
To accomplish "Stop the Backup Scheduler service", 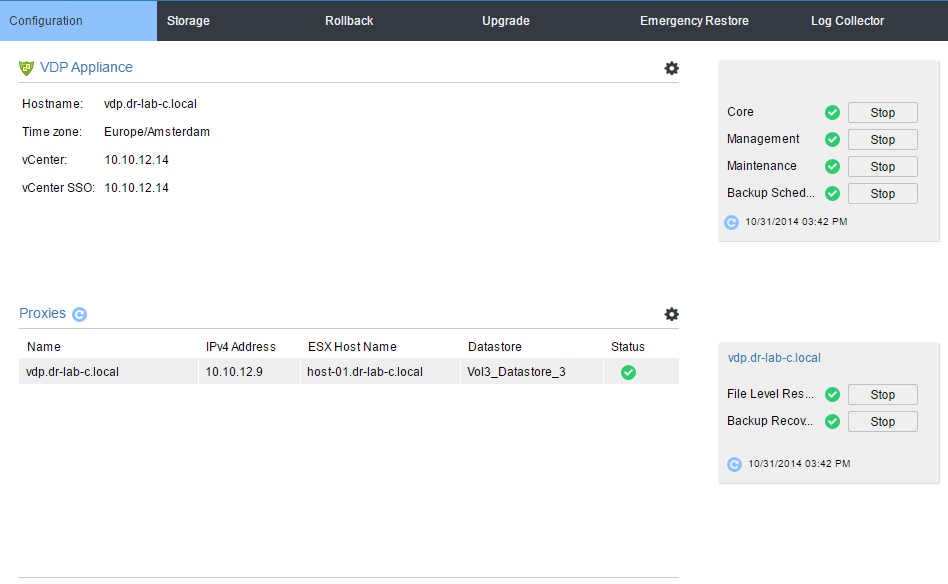I will [x=882, y=193].
